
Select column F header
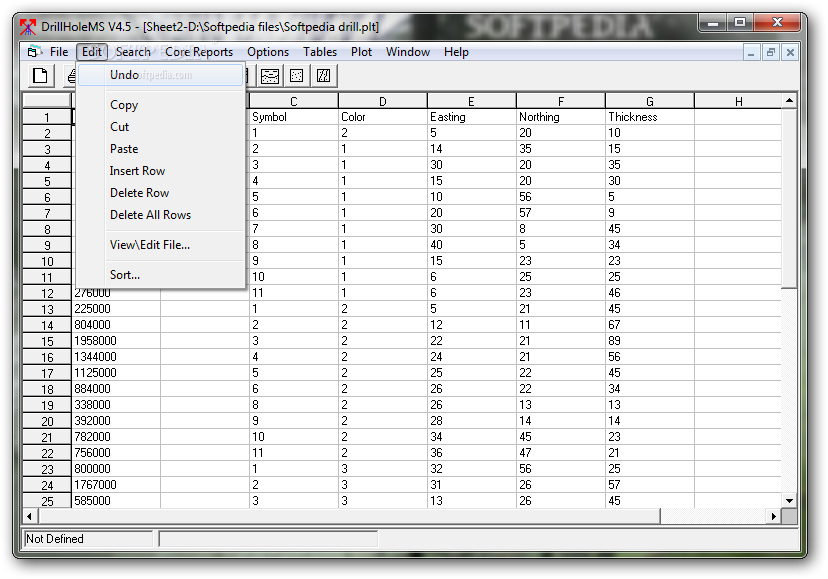(561, 101)
